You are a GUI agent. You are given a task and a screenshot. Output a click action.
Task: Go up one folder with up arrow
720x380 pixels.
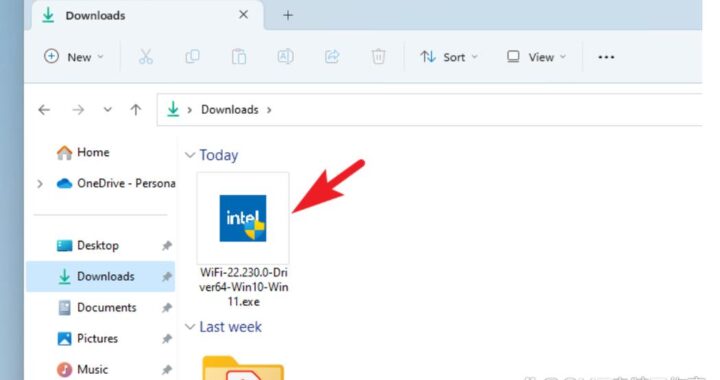pyautogui.click(x=135, y=110)
